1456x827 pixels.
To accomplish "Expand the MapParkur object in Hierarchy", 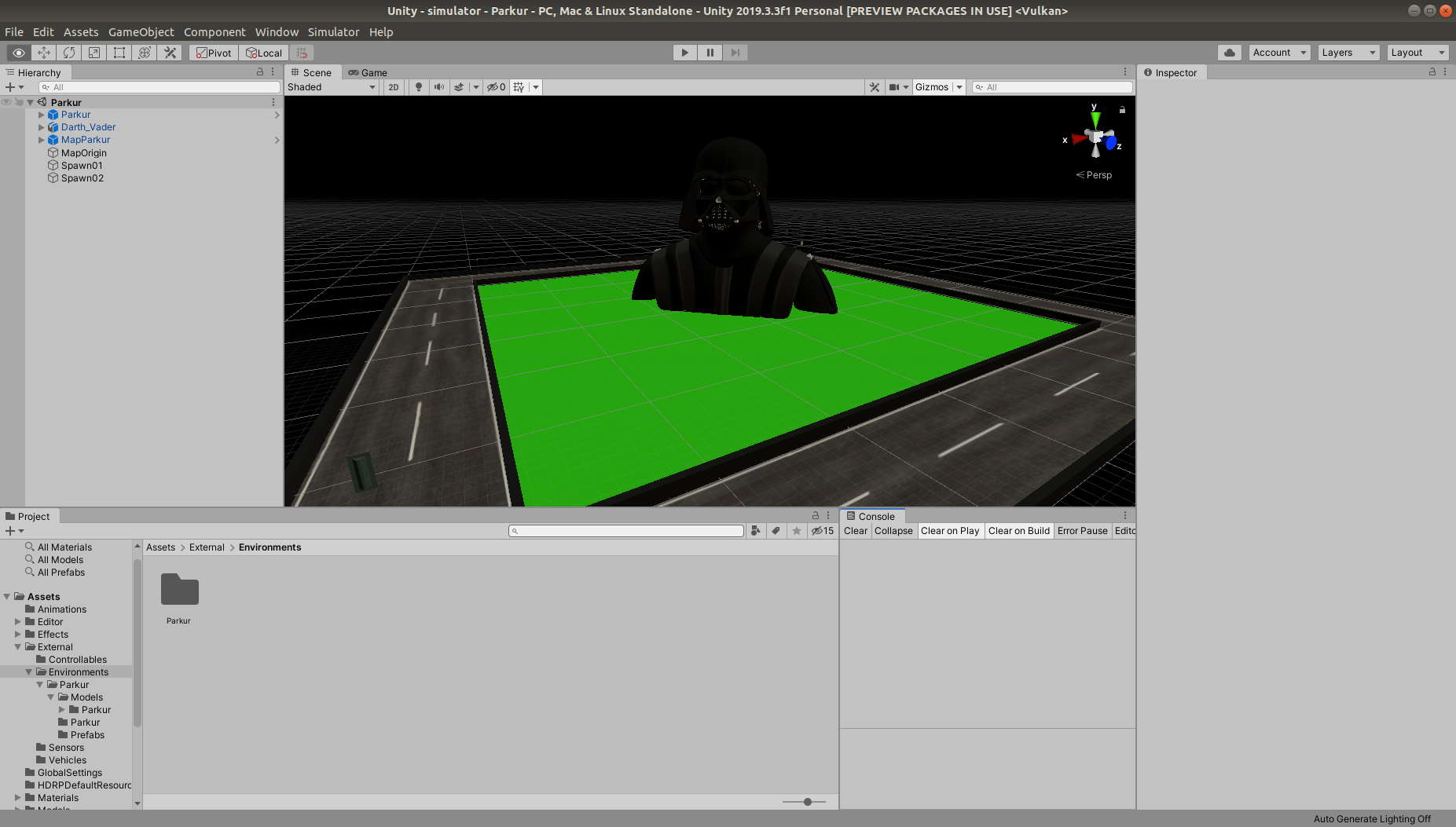I will [x=42, y=140].
